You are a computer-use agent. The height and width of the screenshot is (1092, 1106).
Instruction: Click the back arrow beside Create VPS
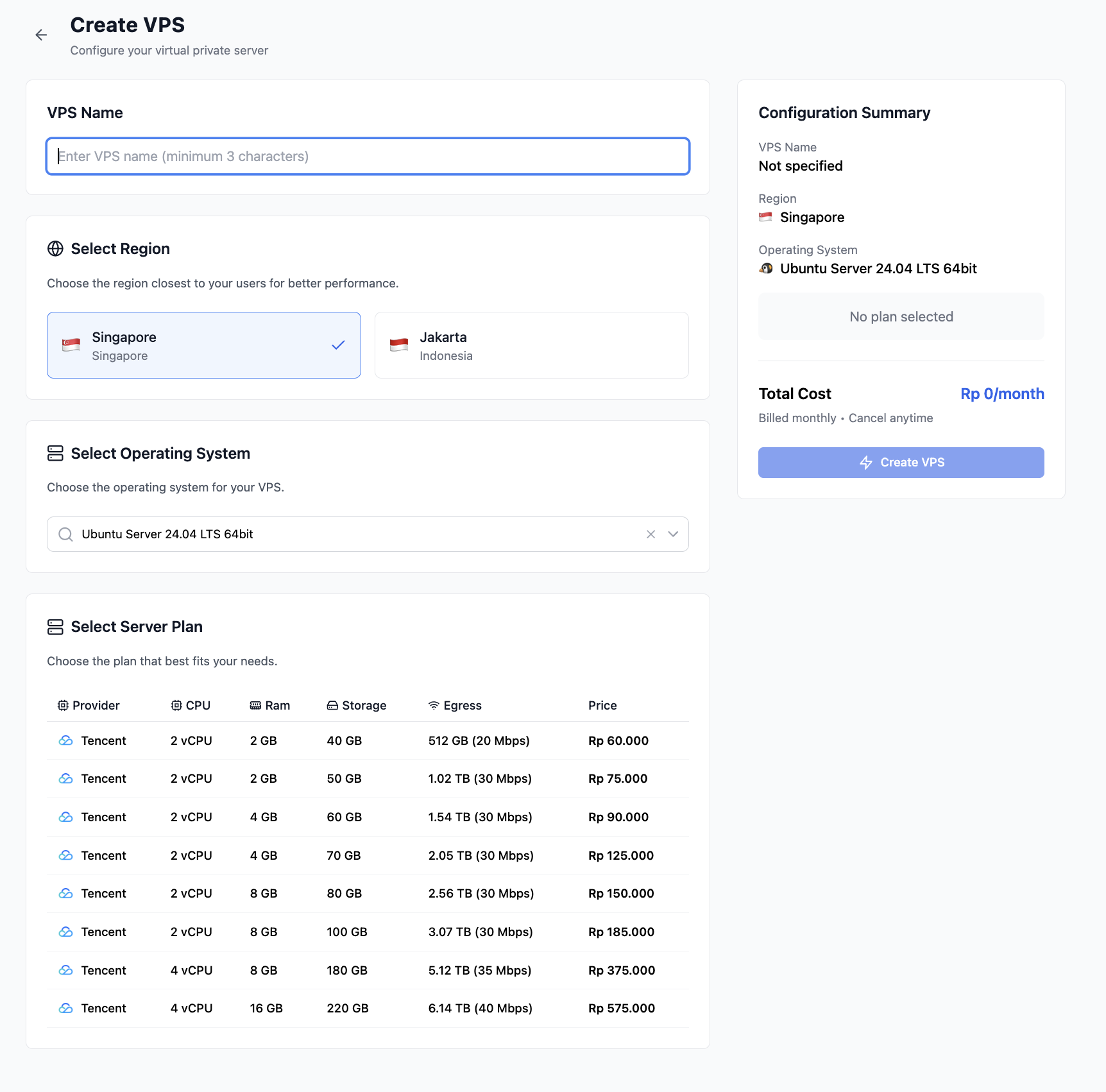41,35
